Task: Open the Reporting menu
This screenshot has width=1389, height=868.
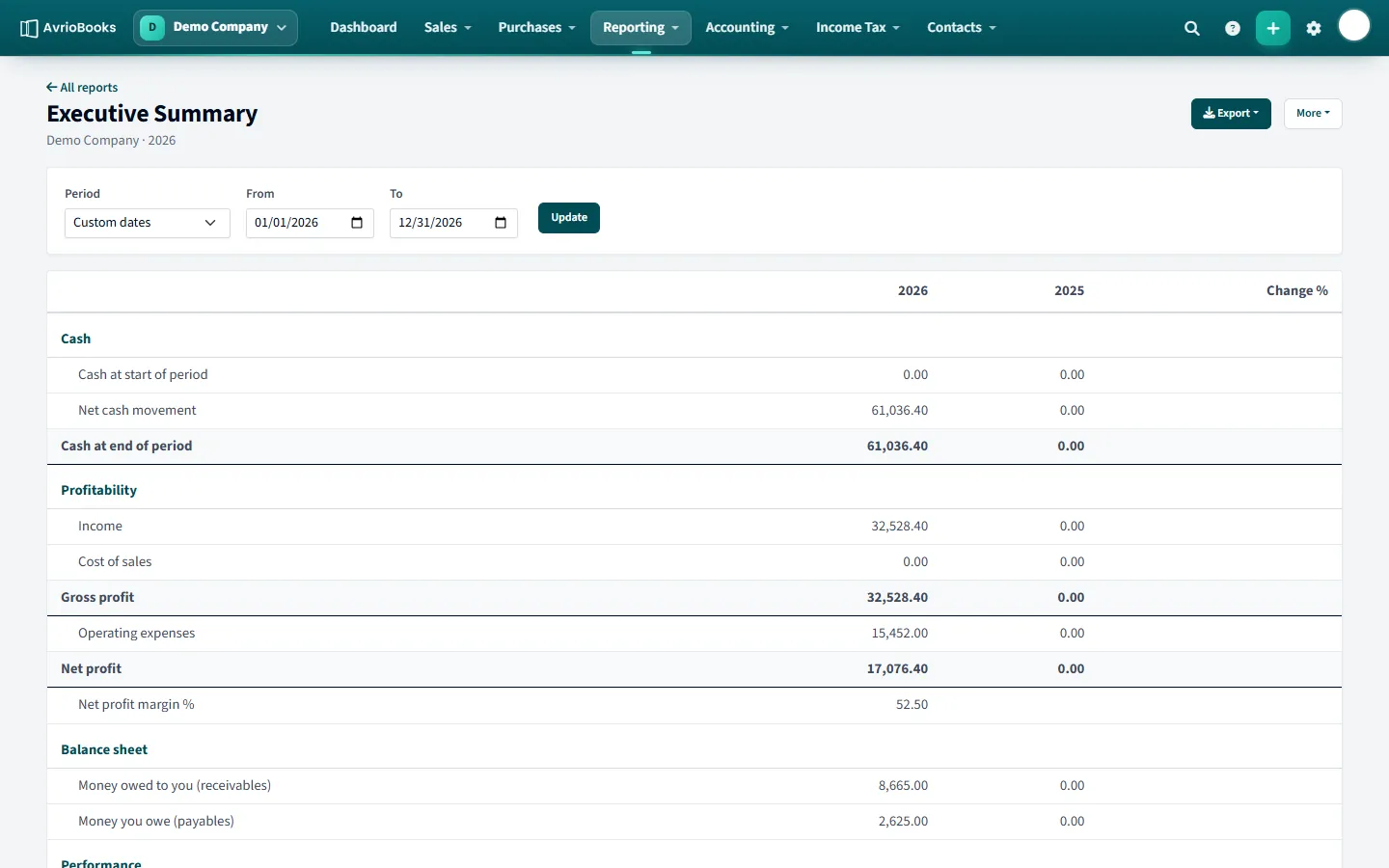Action: (640, 27)
